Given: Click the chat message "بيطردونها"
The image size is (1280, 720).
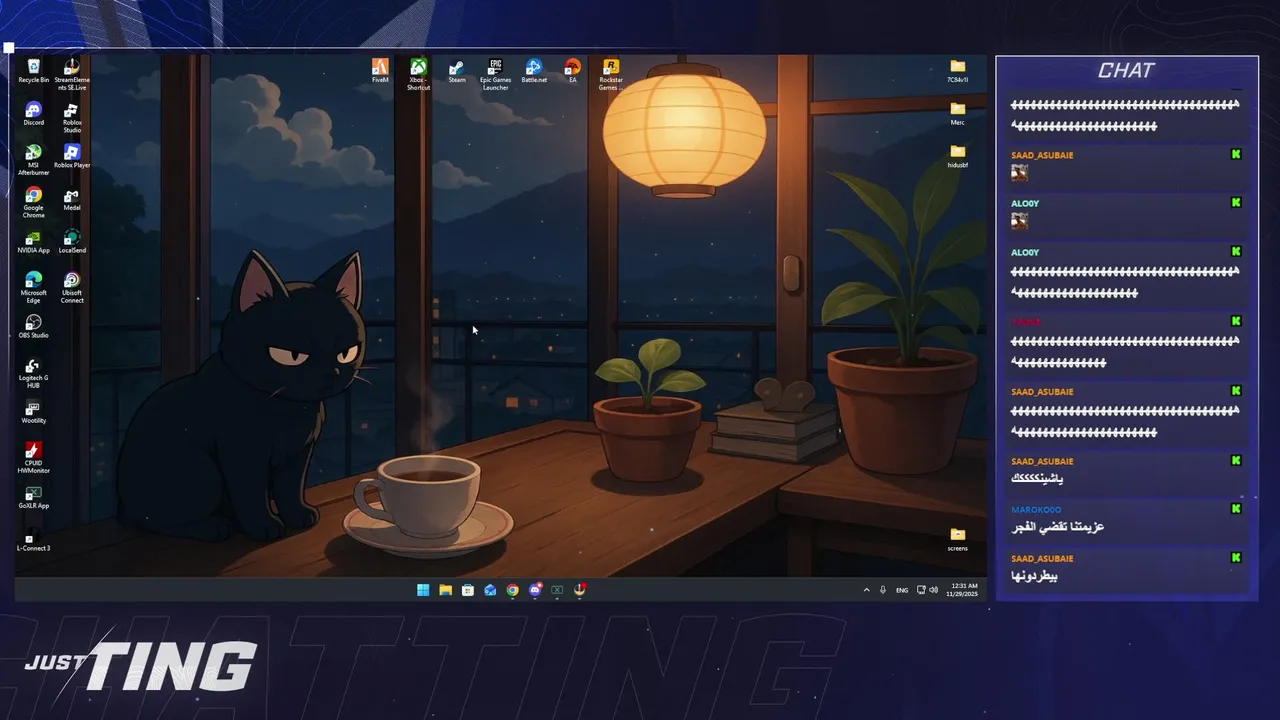Looking at the screenshot, I should pyautogui.click(x=1034, y=576).
